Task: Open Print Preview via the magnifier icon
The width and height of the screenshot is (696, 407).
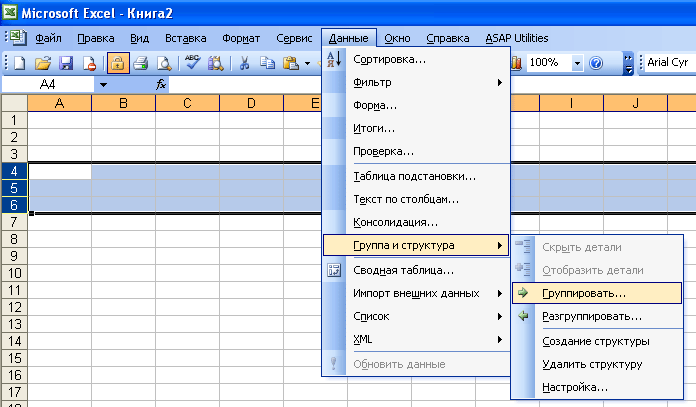Action: (x=164, y=63)
